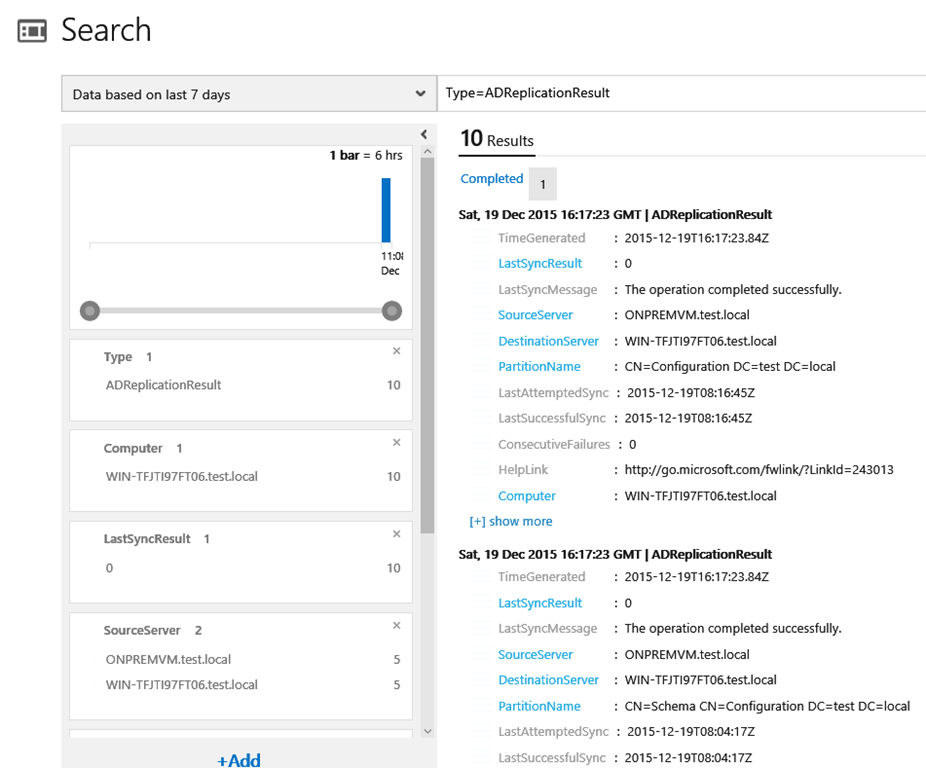Click the right time range slider handle

point(391,311)
